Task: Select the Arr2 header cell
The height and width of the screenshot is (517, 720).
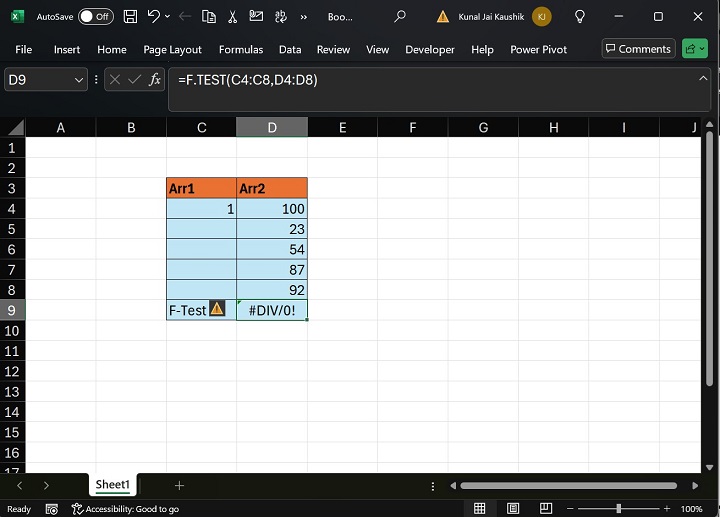Action: point(272,188)
